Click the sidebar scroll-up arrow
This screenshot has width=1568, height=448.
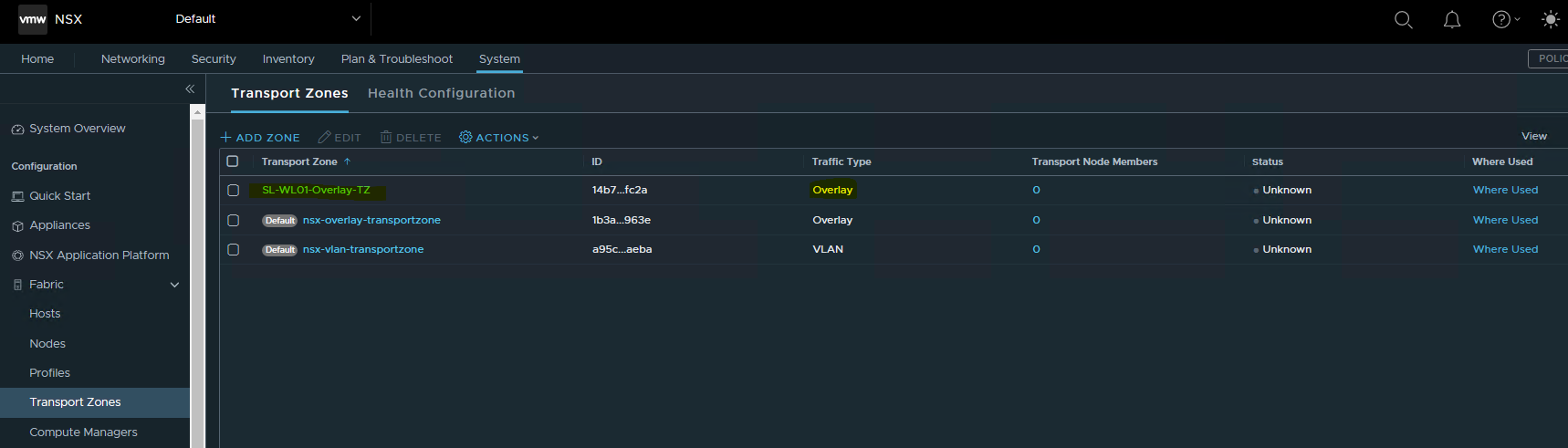(197, 111)
